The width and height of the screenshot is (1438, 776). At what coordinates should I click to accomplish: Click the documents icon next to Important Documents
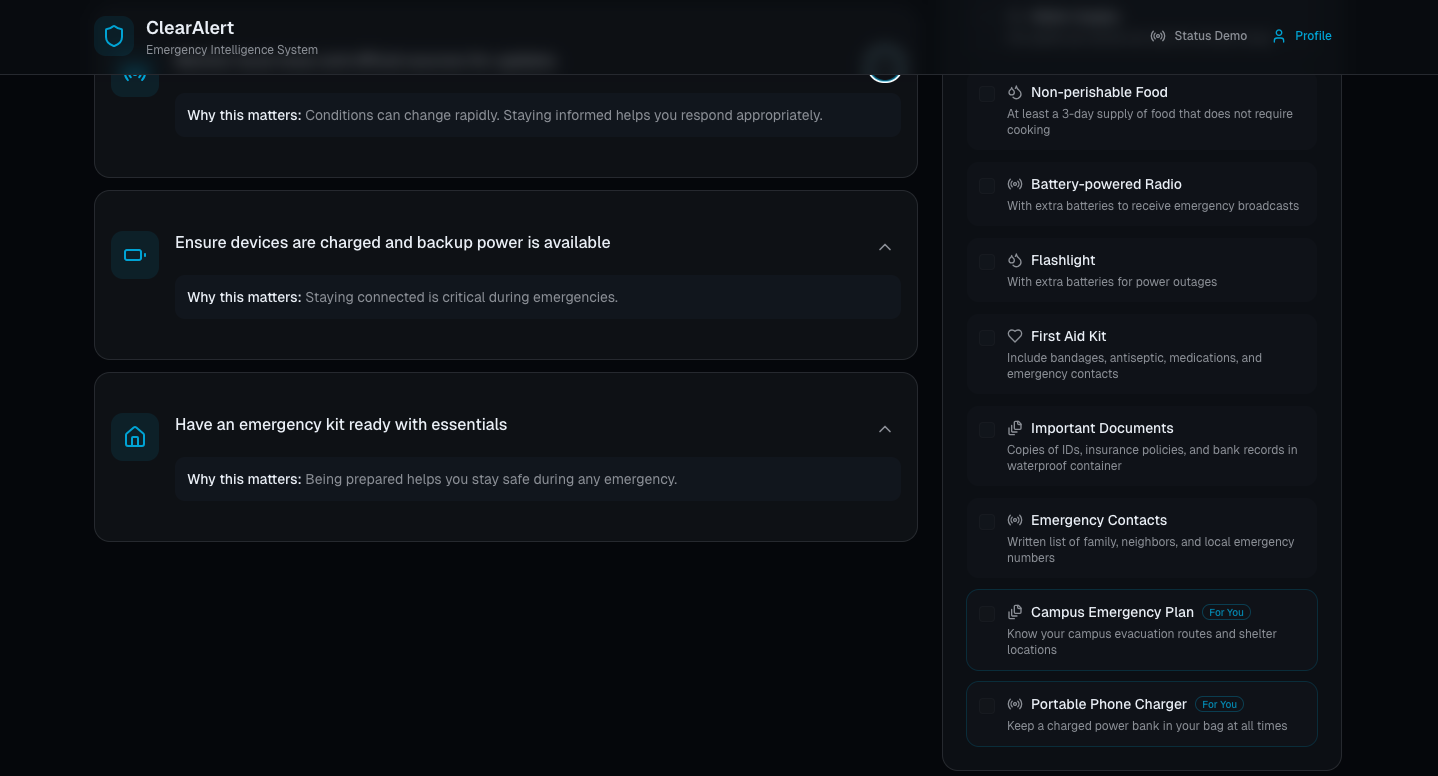(1015, 428)
